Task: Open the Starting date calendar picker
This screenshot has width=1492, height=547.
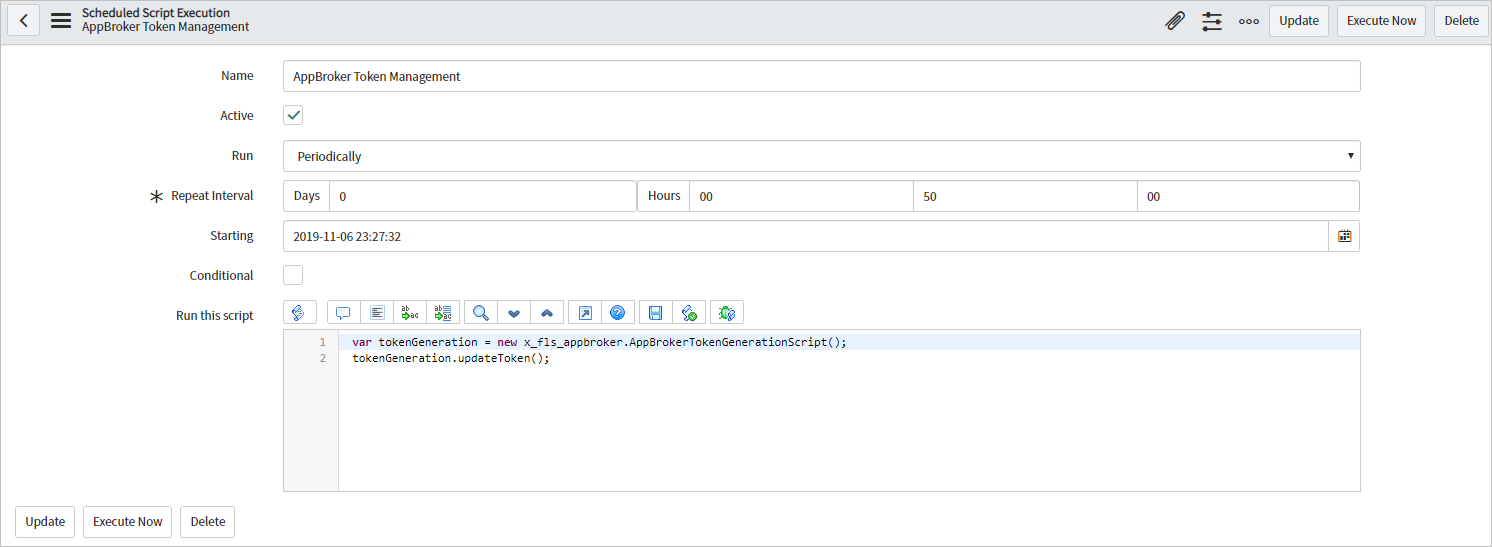Action: pyautogui.click(x=1344, y=236)
